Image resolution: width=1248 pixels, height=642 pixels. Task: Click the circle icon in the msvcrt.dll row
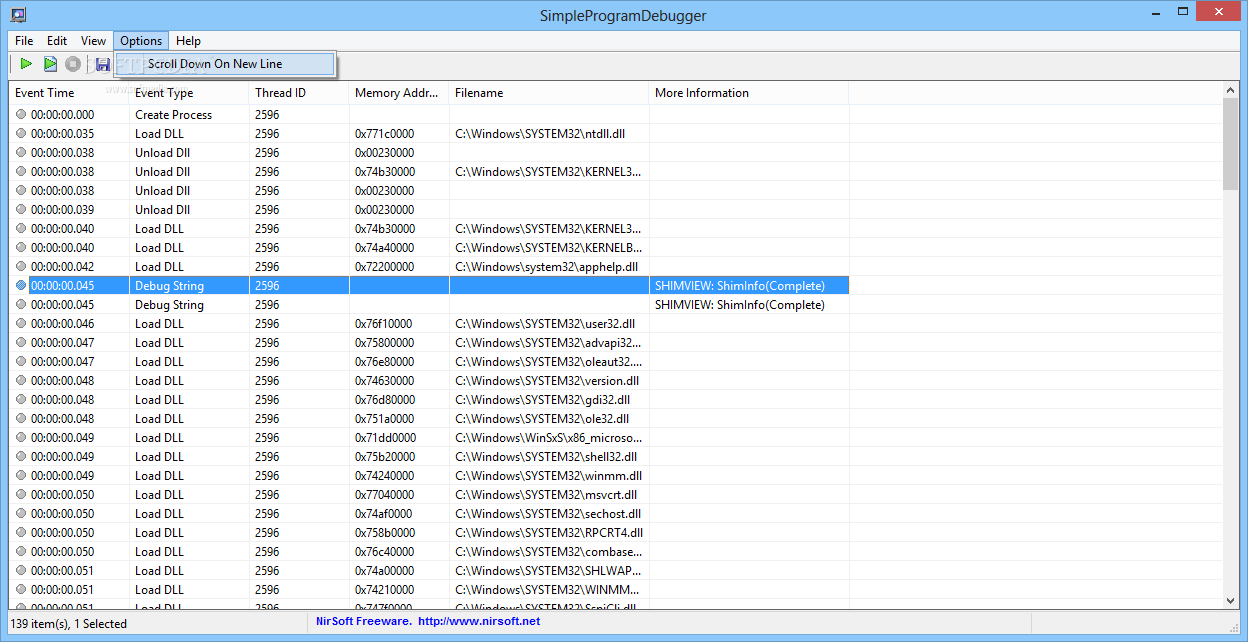[22, 495]
